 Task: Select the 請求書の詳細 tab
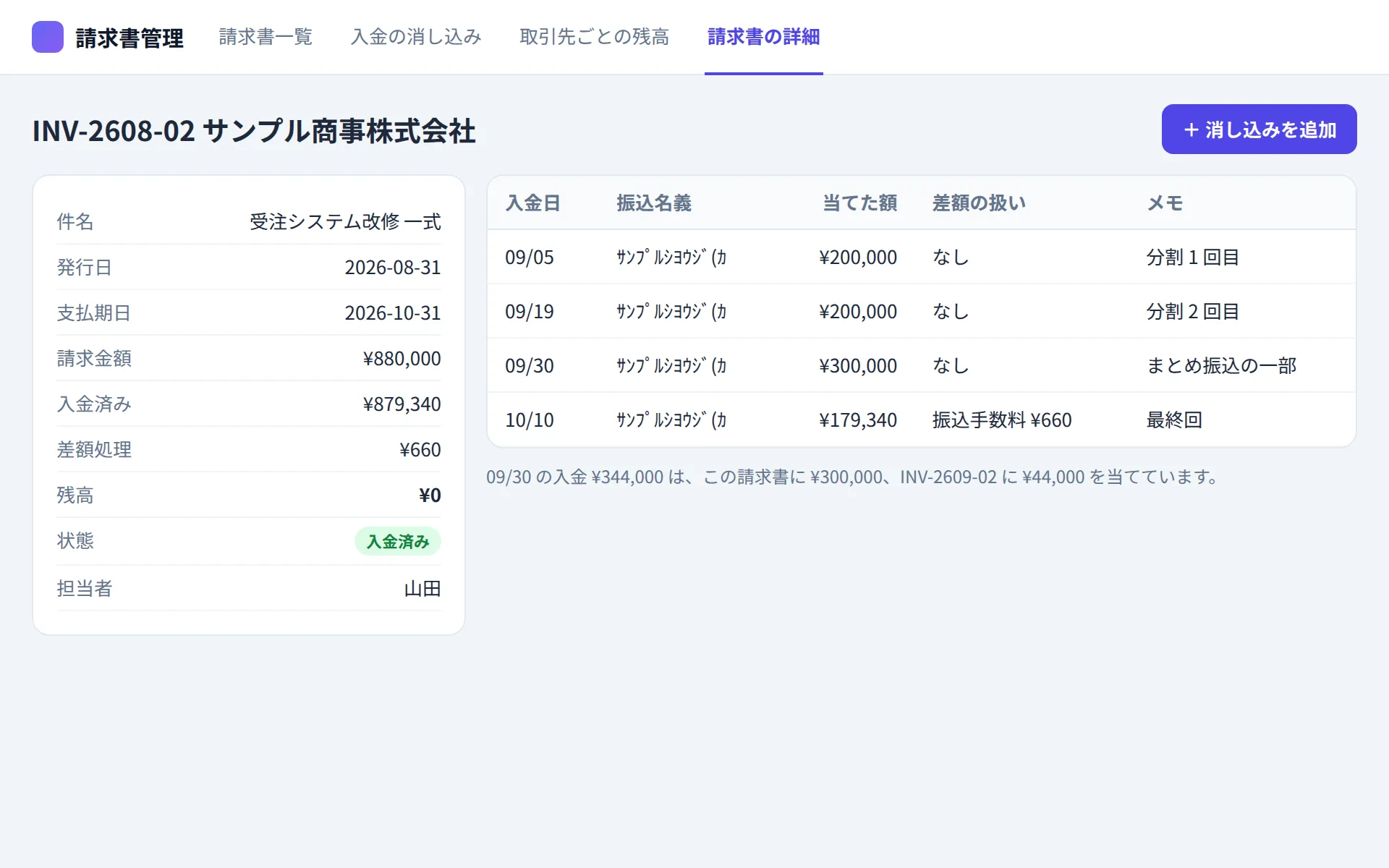(763, 37)
